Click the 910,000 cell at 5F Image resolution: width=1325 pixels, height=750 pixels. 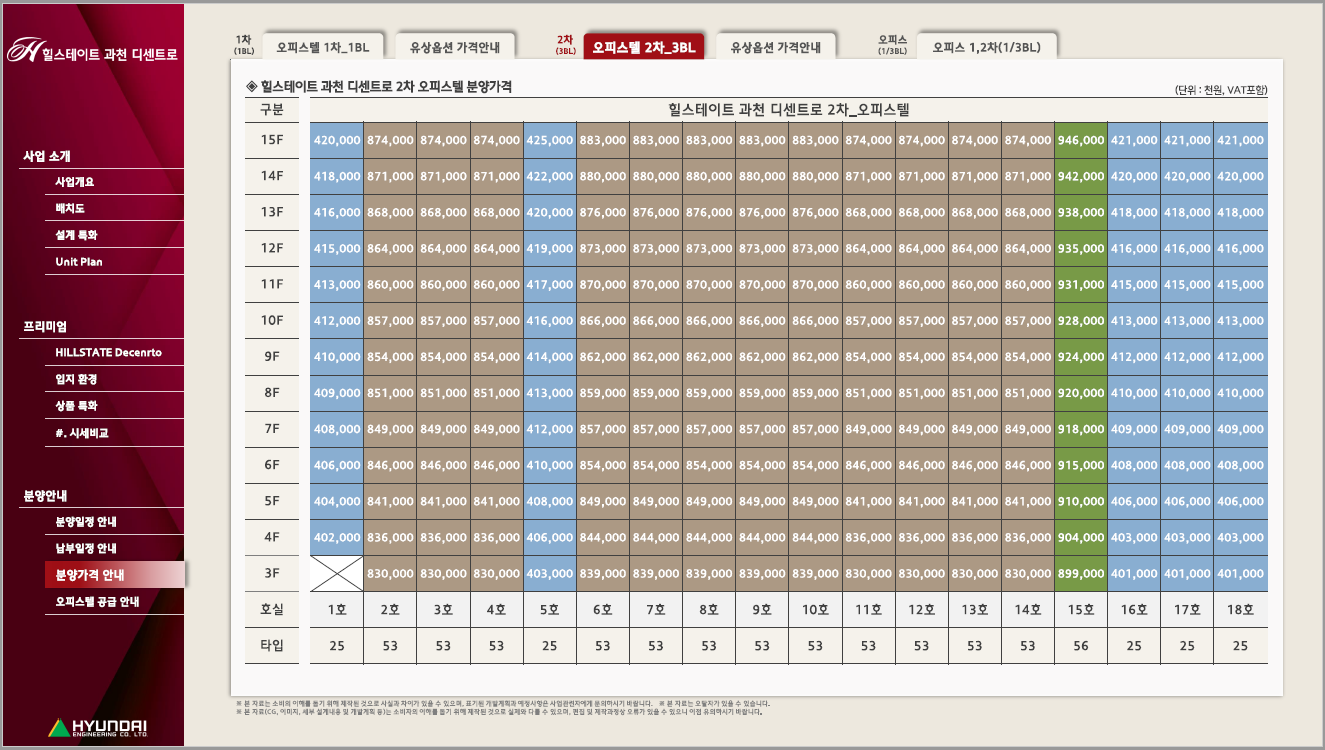[x=1081, y=501]
